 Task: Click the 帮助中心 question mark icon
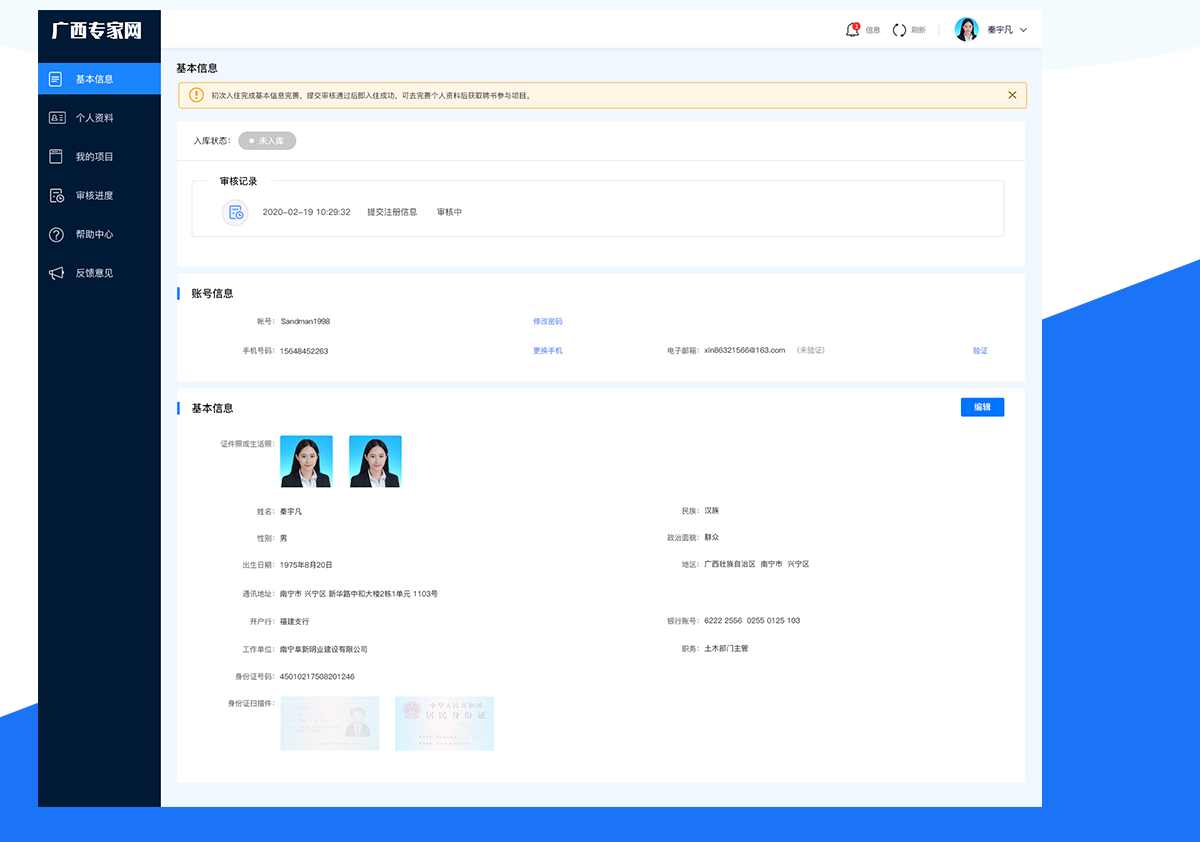[x=56, y=234]
